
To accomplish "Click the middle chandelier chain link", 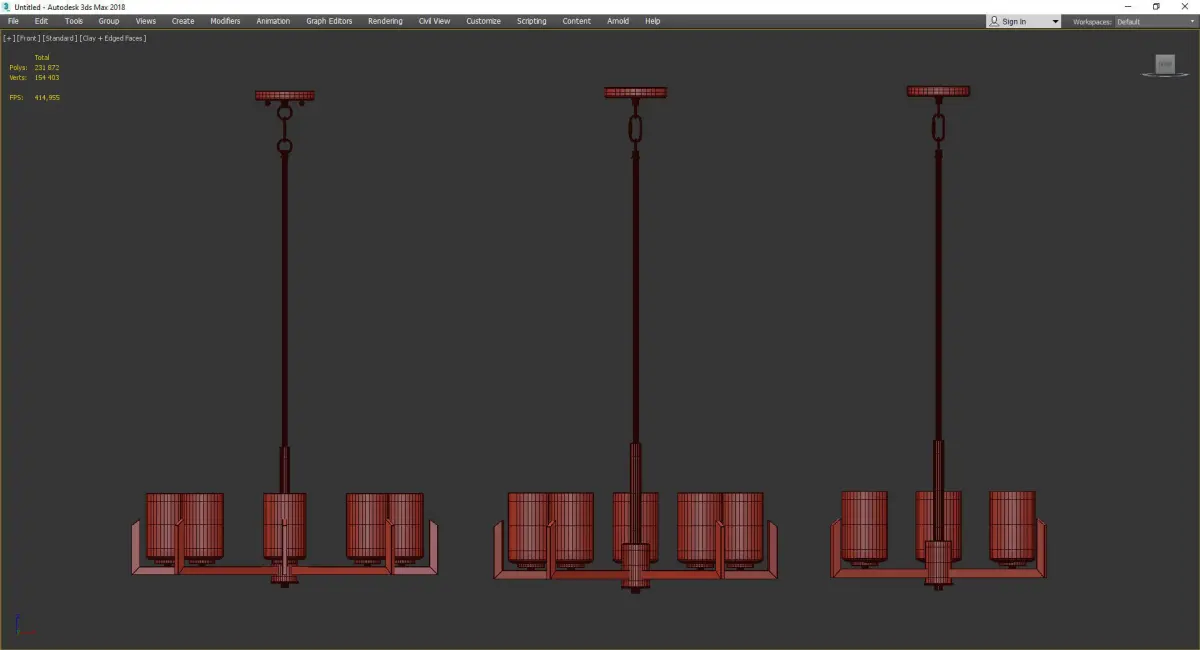I will point(635,129).
